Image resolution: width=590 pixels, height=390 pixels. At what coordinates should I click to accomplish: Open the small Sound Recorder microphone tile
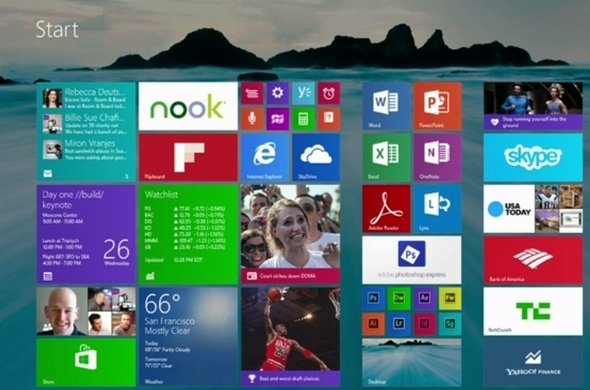click(252, 119)
